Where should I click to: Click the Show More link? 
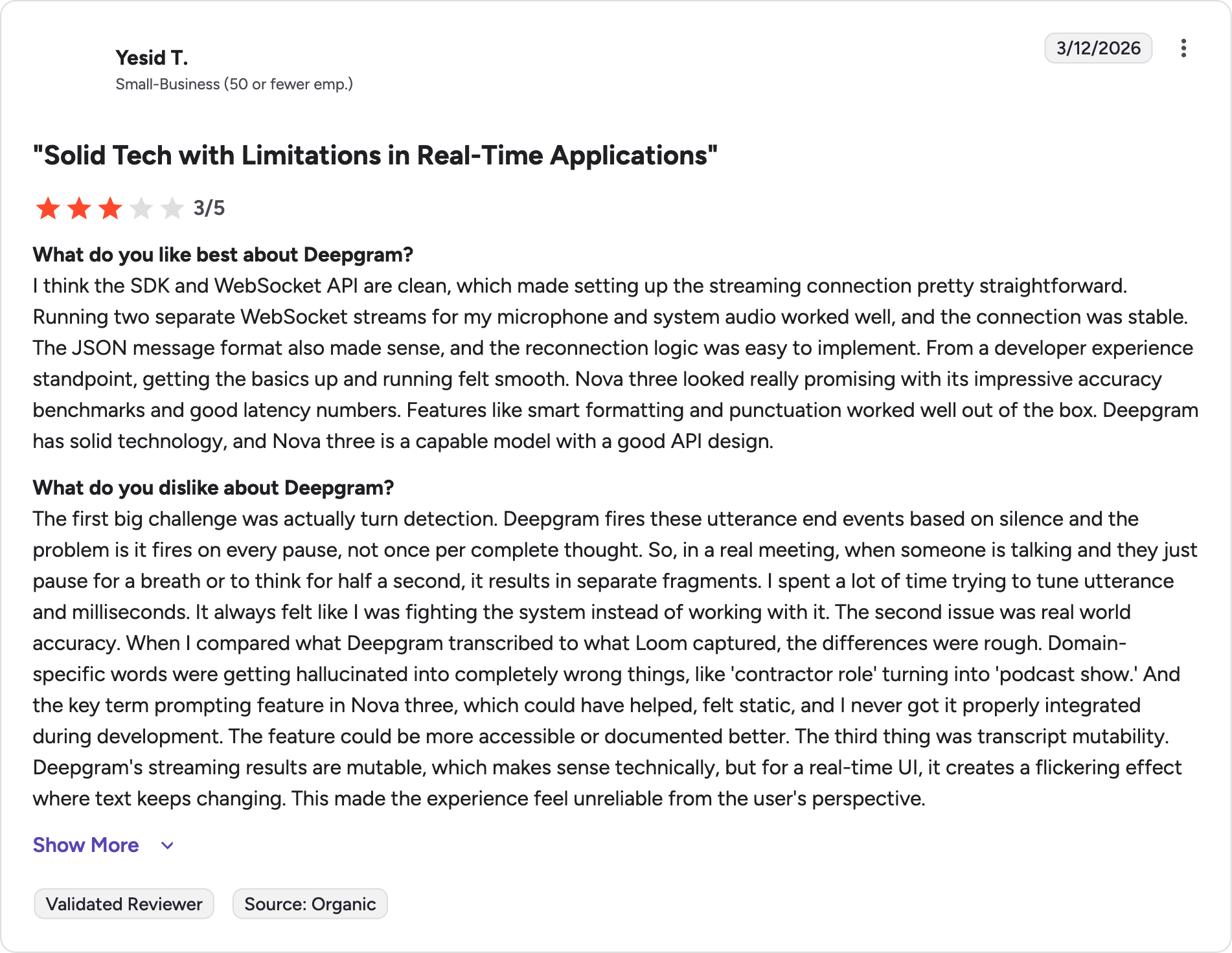tap(86, 845)
